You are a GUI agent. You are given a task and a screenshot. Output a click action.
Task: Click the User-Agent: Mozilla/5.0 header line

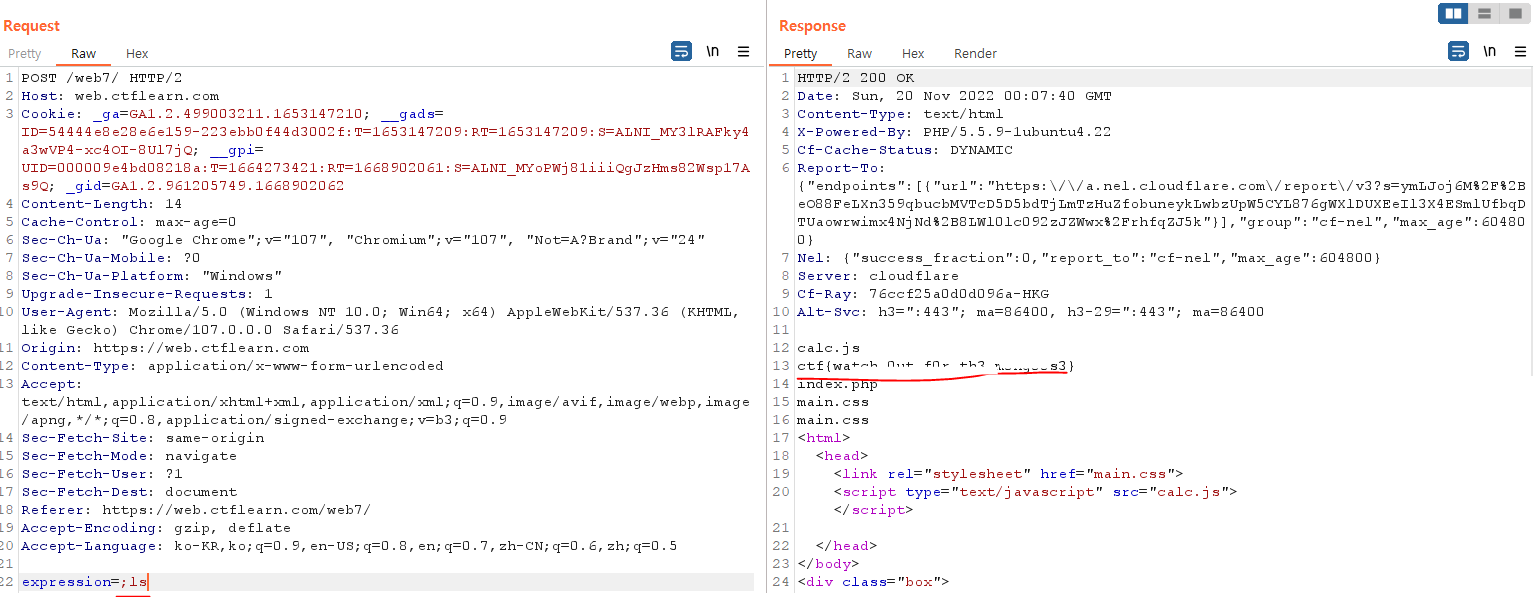click(x=379, y=321)
